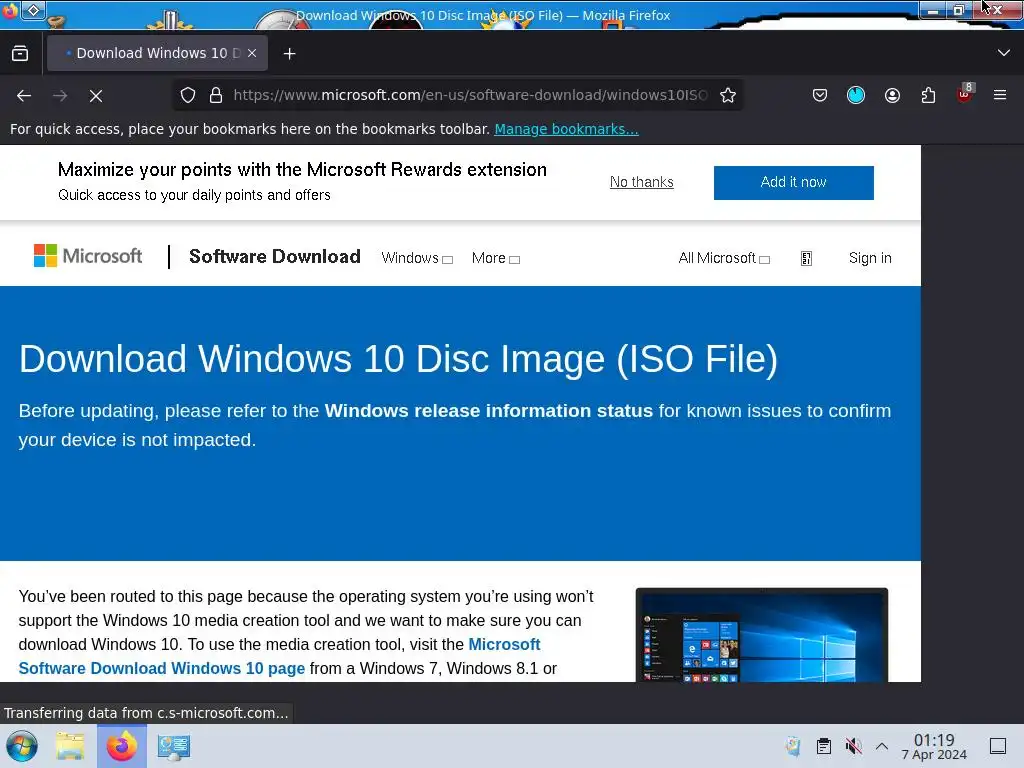This screenshot has height=768, width=1024.
Task: Click the taskbar clock showing 01:19
Action: [x=934, y=746]
